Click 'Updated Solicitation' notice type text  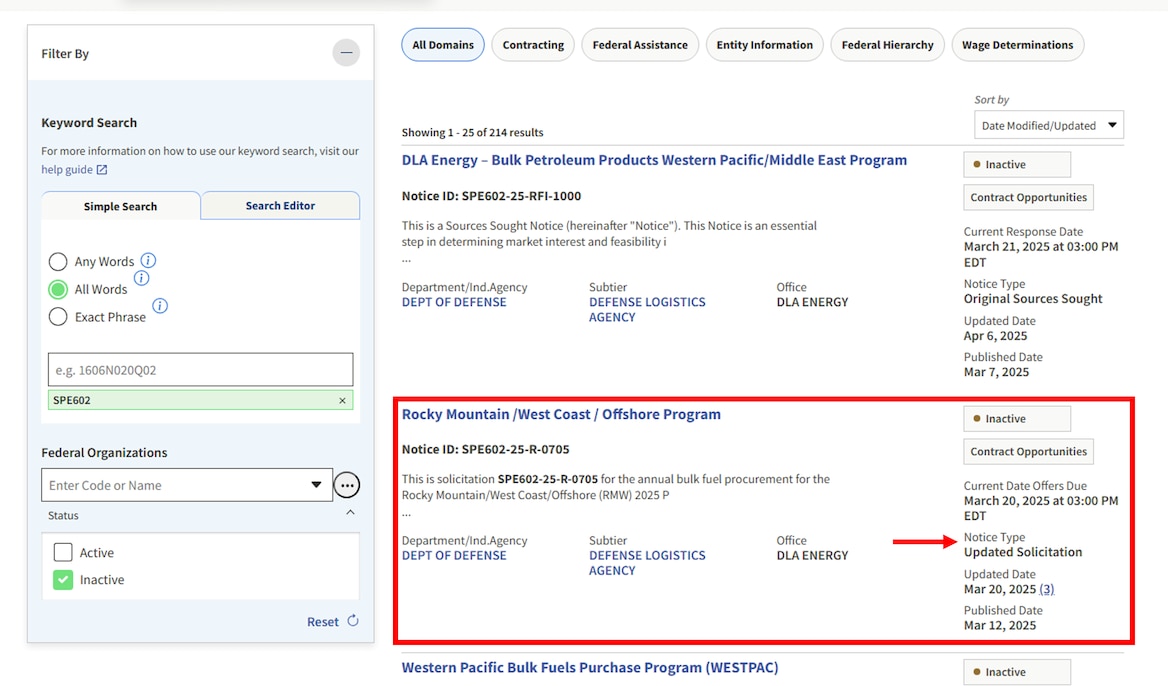click(1023, 552)
